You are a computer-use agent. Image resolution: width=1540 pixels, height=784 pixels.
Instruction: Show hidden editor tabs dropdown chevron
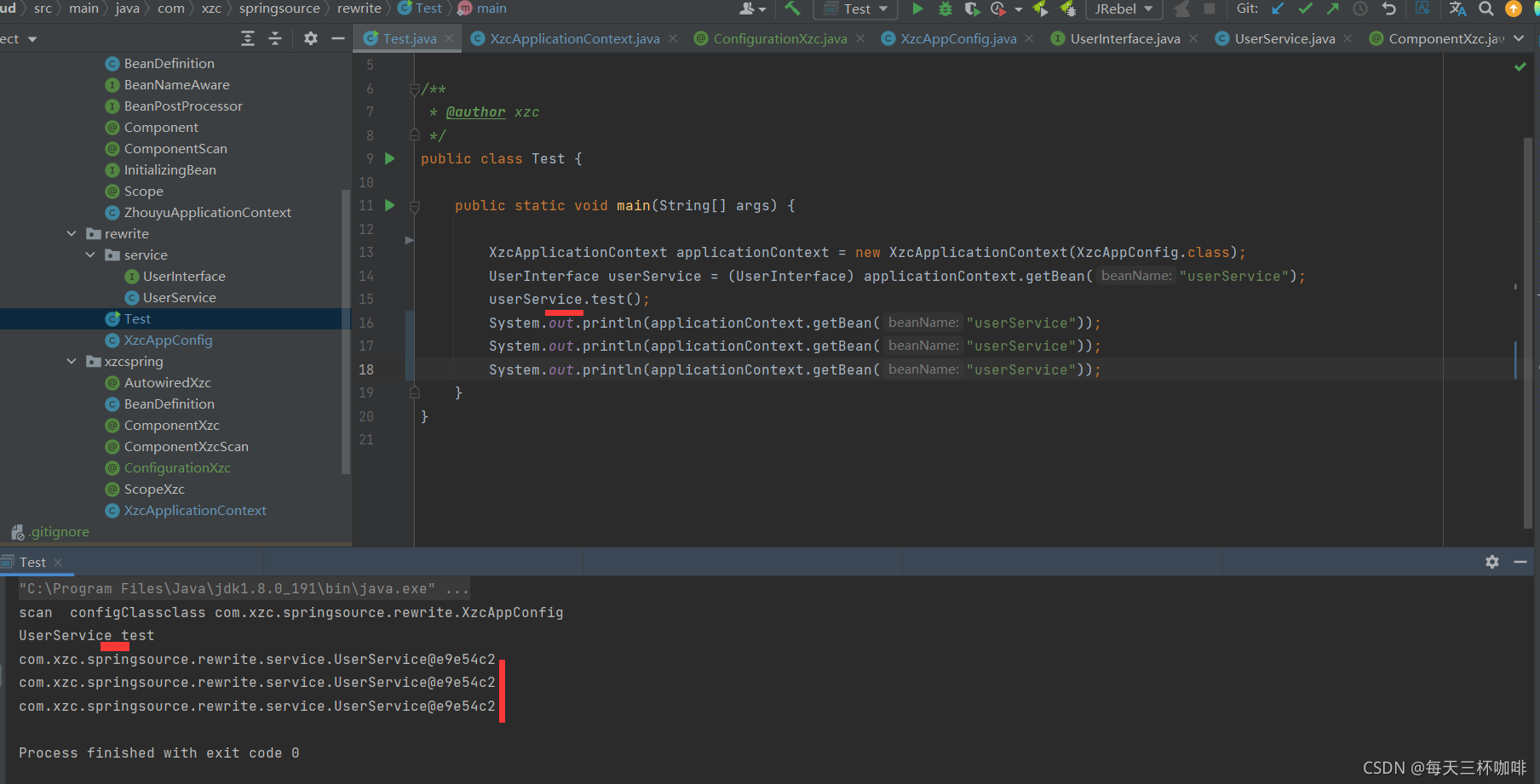(1519, 38)
